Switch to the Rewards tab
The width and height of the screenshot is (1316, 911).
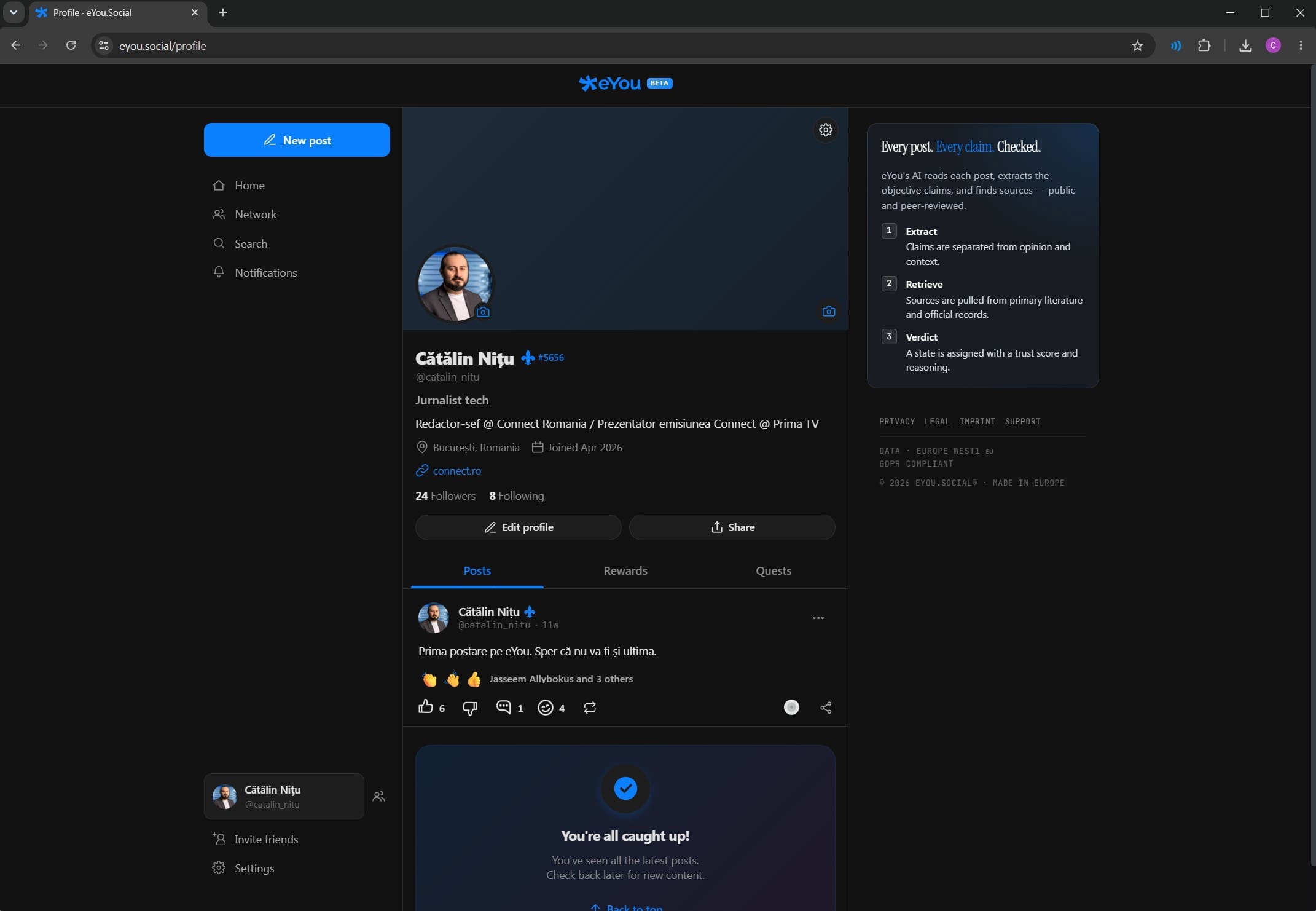click(625, 570)
